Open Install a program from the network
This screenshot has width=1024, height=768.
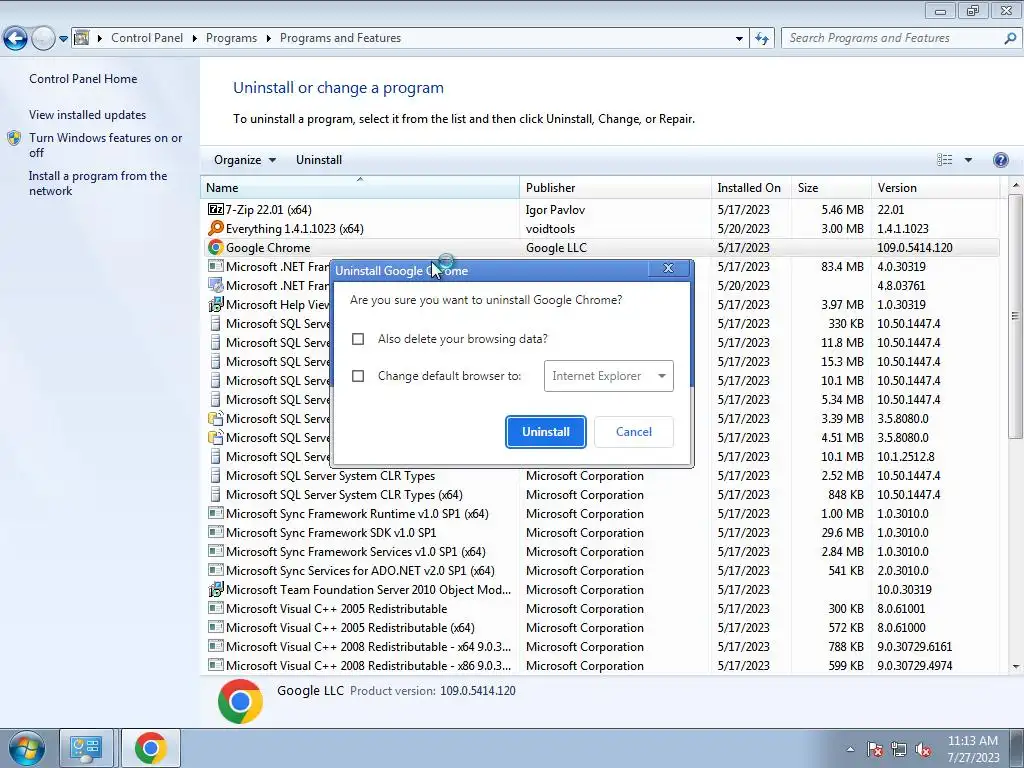point(98,184)
